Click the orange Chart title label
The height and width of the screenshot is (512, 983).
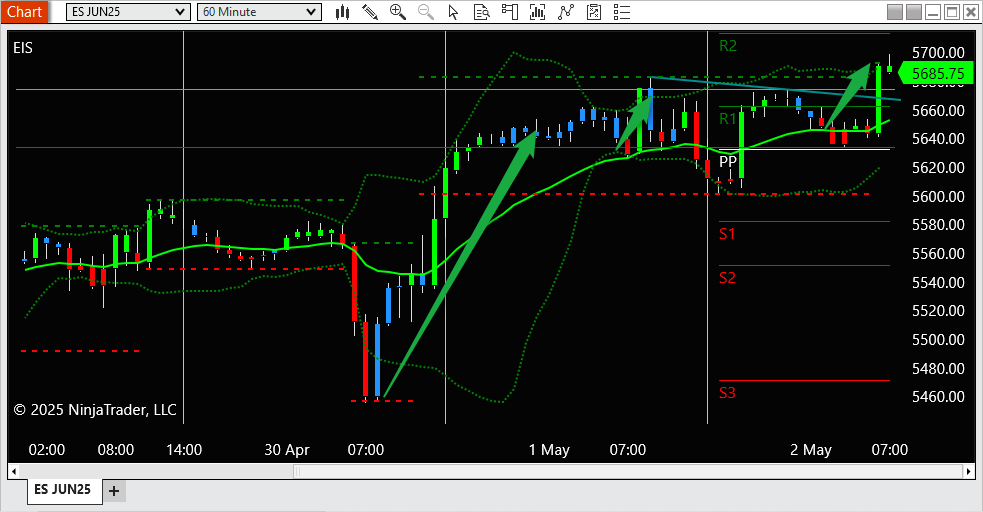(x=24, y=12)
